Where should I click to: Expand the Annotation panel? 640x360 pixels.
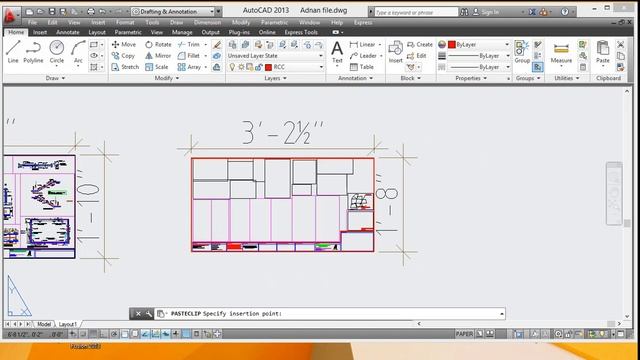point(355,78)
